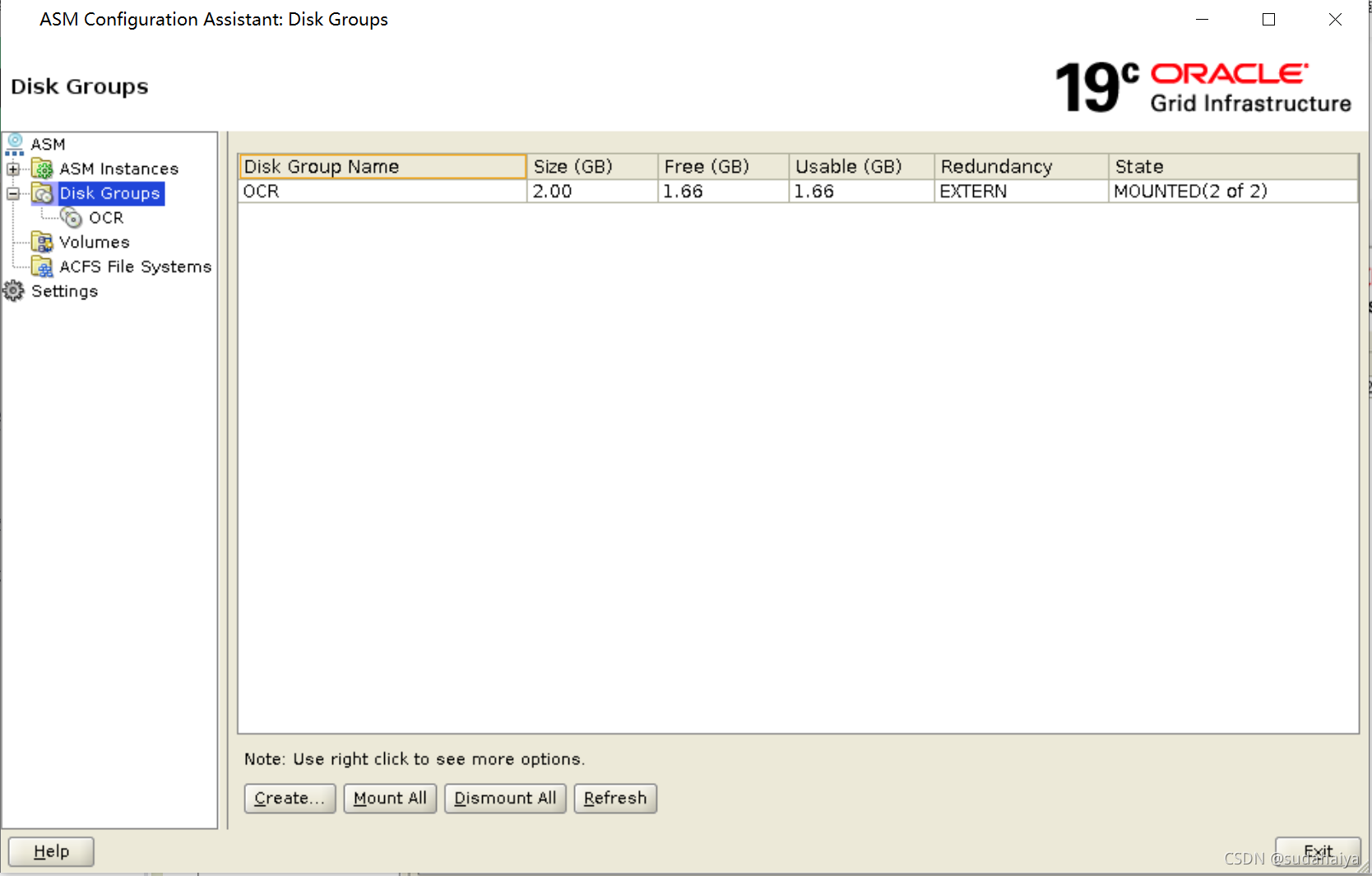Sort by State column header
The image size is (1372, 876).
click(x=1233, y=166)
